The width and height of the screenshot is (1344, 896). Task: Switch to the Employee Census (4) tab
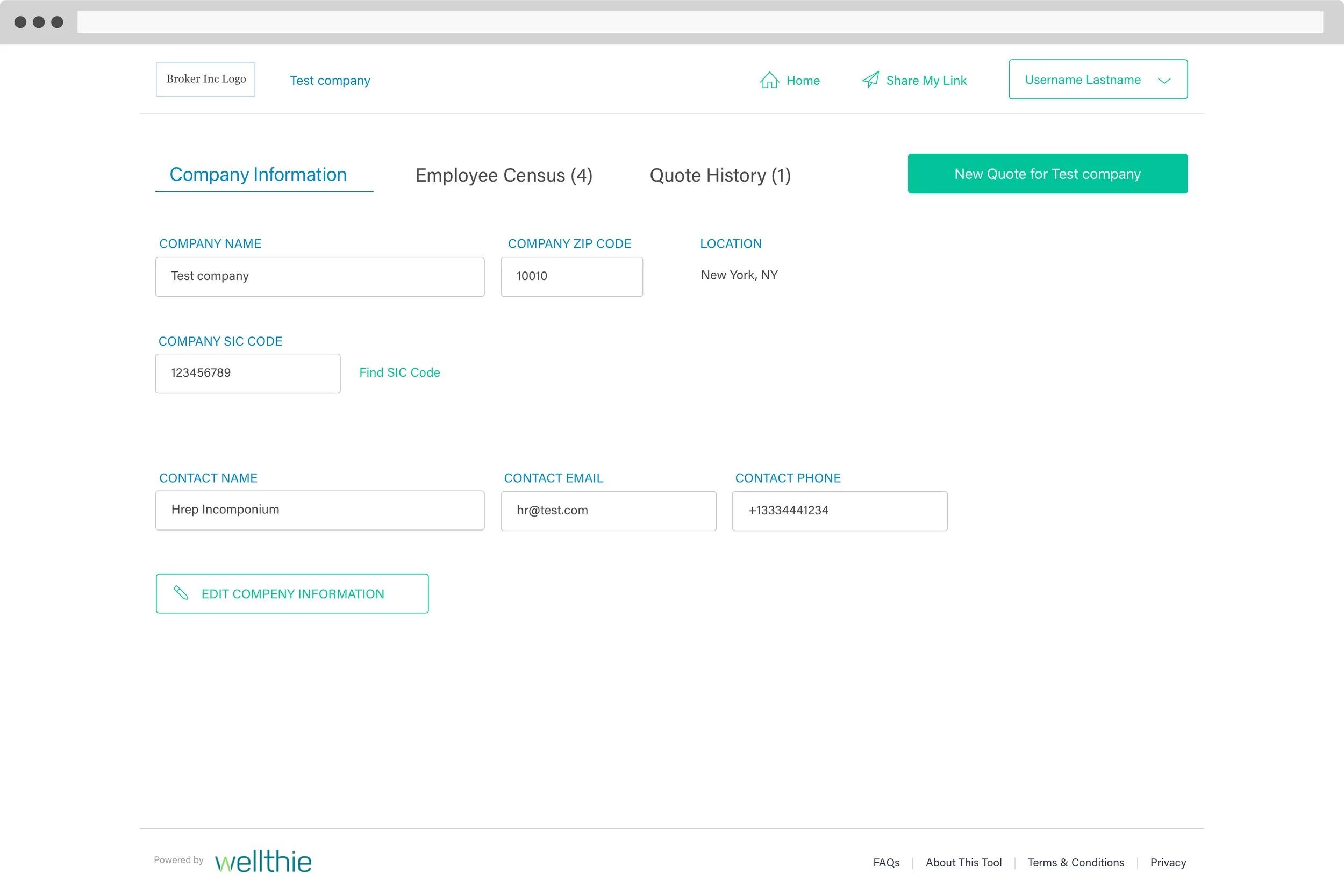[503, 175]
